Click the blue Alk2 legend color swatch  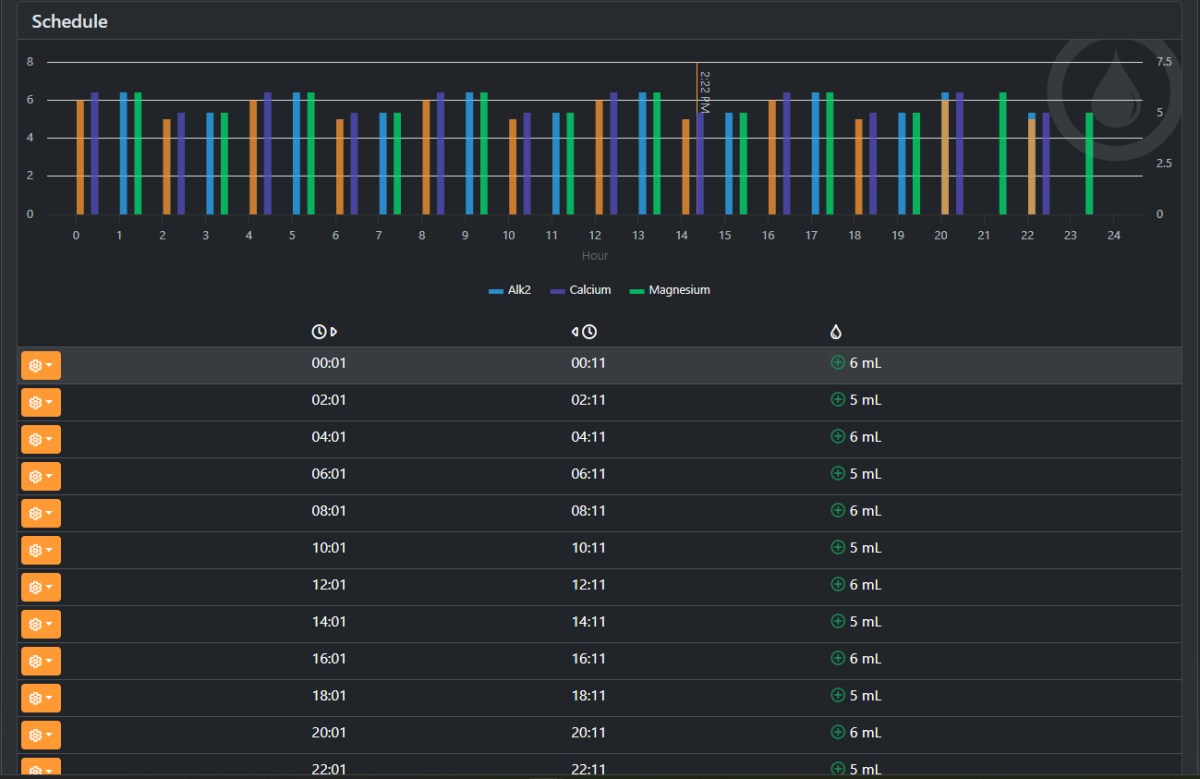pos(495,291)
